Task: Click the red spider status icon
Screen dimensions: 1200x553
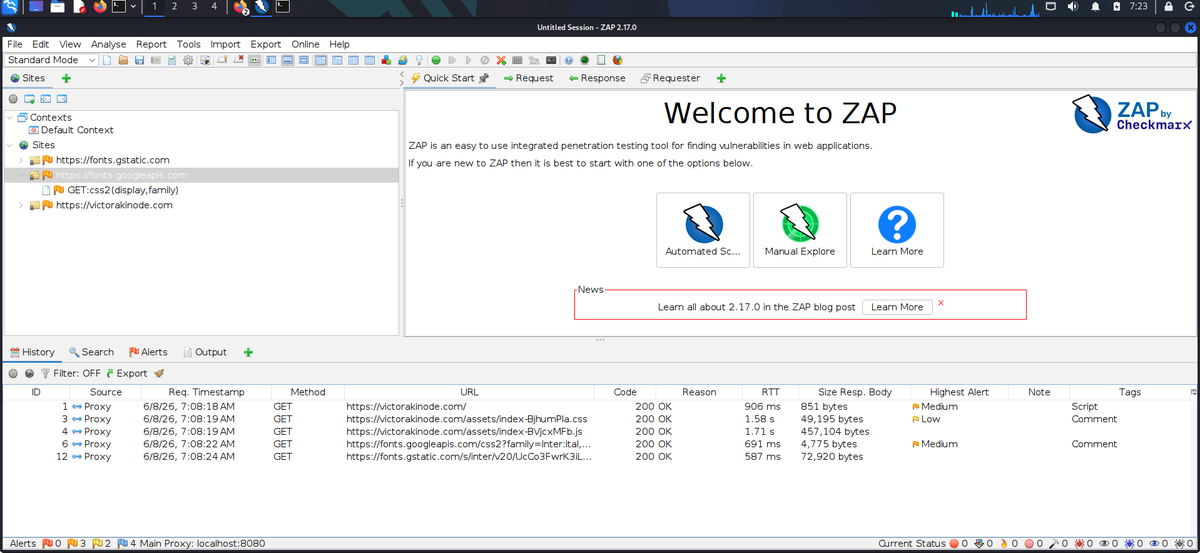Action: point(1080,544)
